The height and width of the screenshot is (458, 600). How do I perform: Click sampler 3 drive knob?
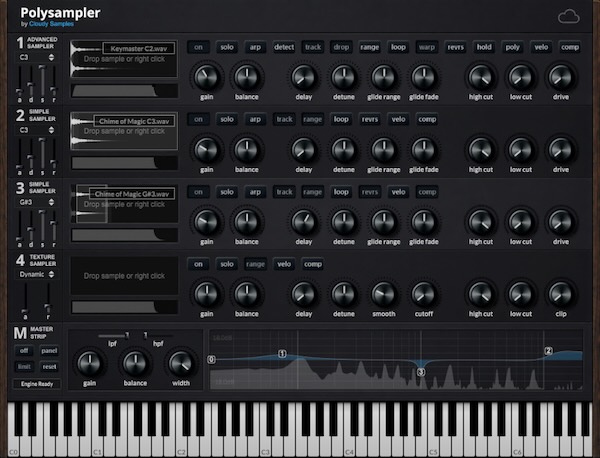561,222
